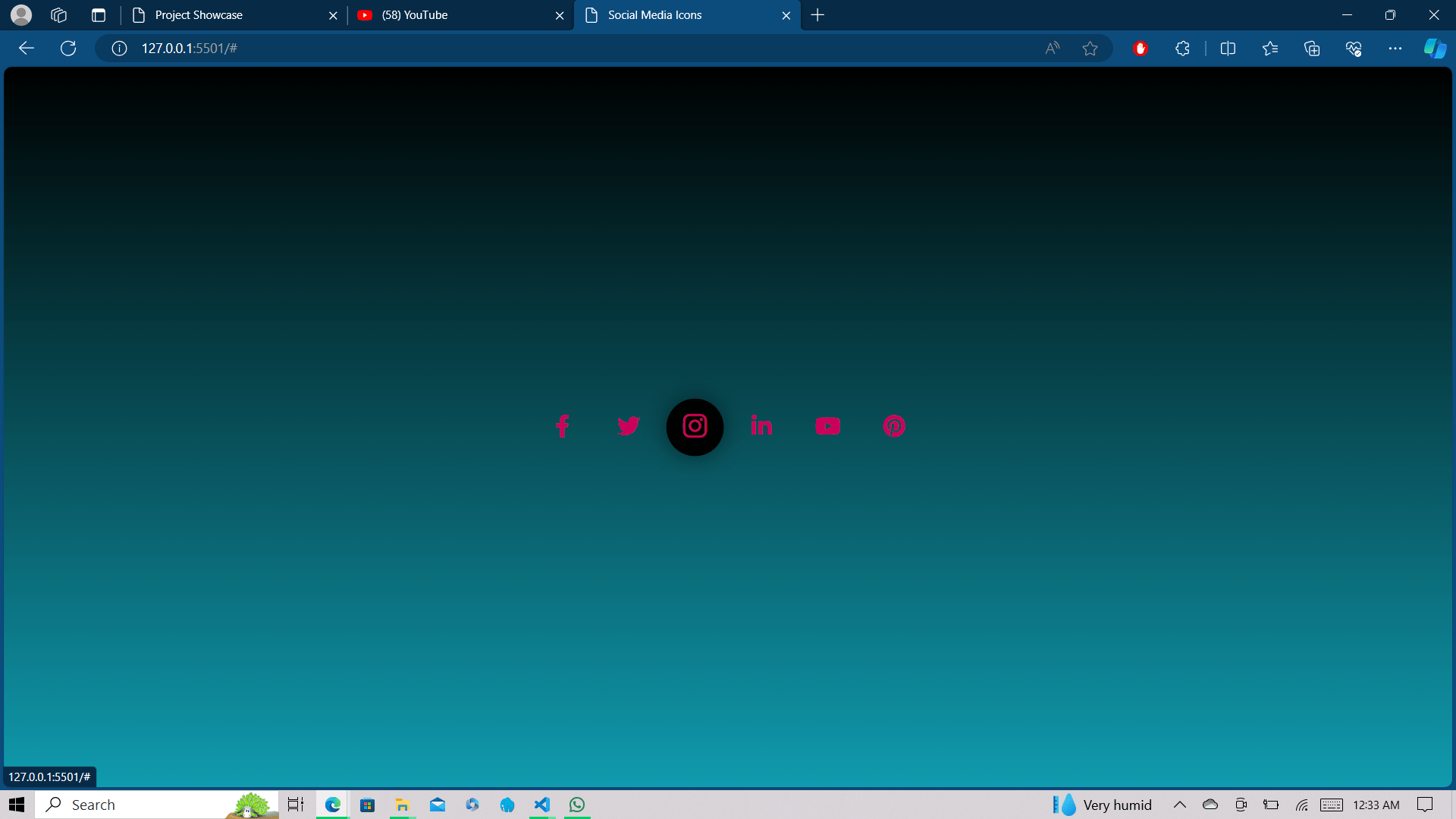
Task: Click the Pinterest social icon
Action: tap(894, 426)
